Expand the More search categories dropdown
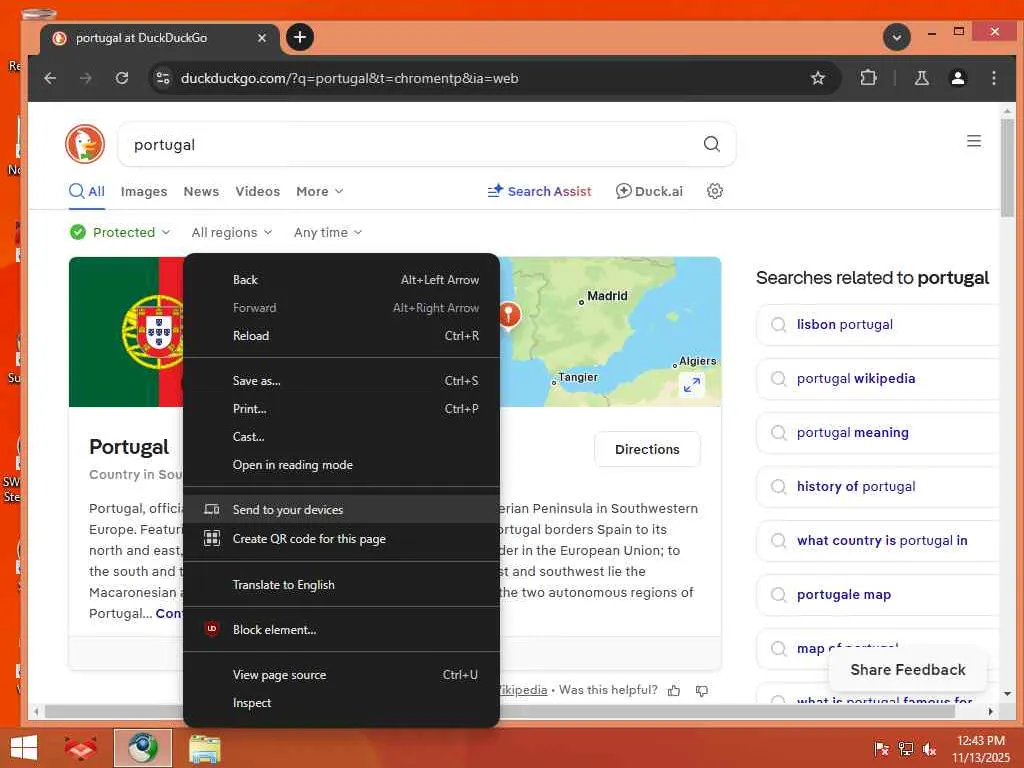This screenshot has width=1024, height=768. pos(319,191)
